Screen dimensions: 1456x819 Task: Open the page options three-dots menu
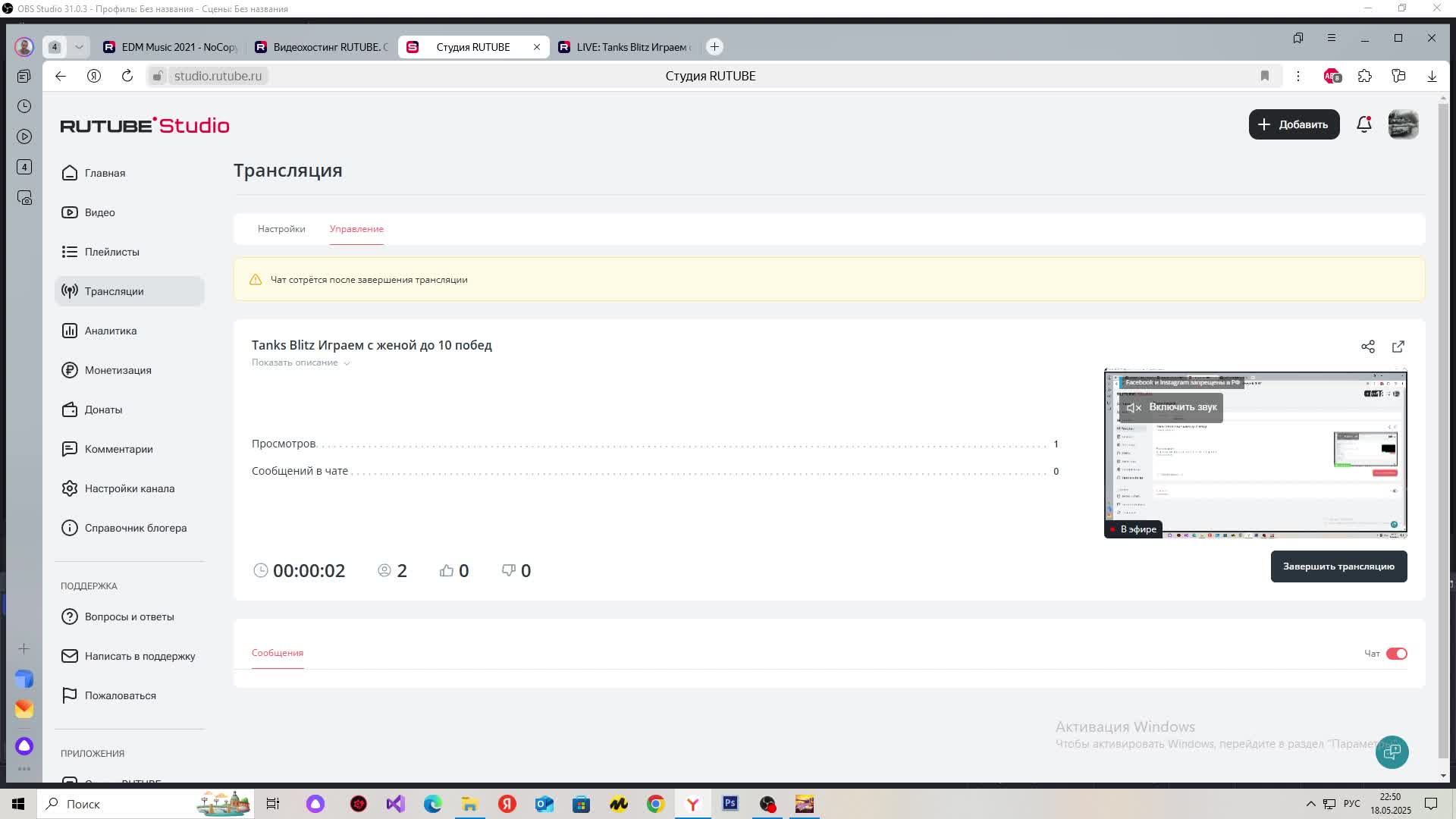(1298, 76)
